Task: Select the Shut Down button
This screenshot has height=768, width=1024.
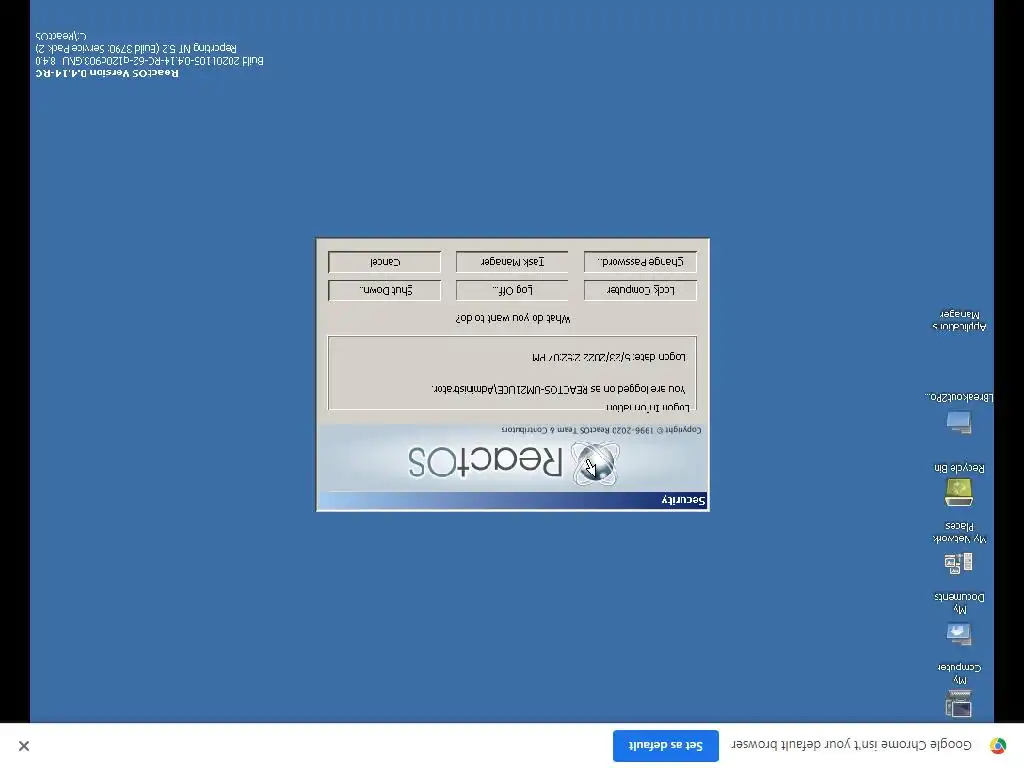Action: (x=385, y=290)
